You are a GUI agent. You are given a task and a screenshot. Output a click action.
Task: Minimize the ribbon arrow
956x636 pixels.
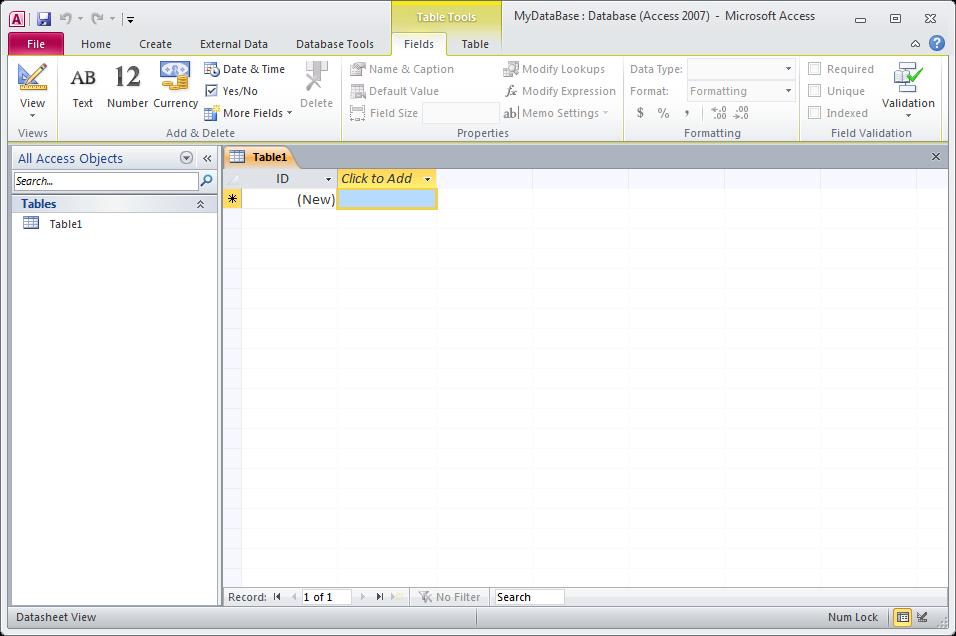(915, 43)
